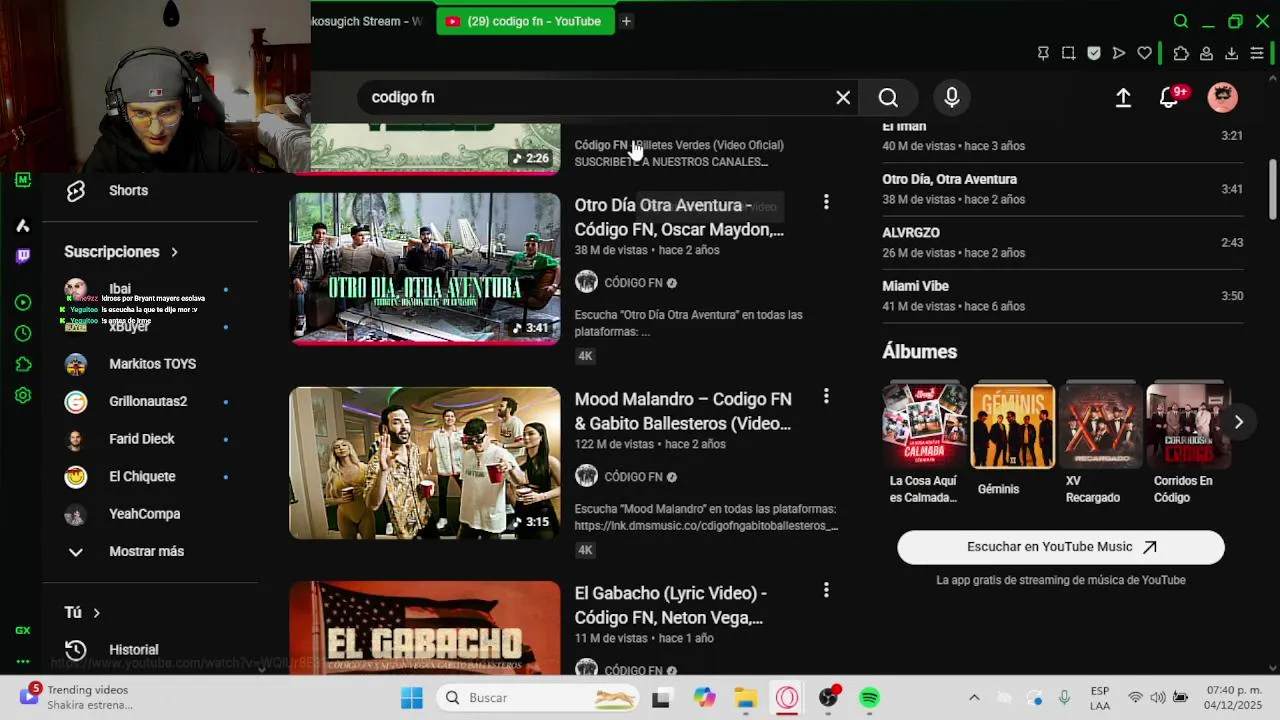Open YouTube notifications bell
The height and width of the screenshot is (720, 1280).
tap(1168, 97)
